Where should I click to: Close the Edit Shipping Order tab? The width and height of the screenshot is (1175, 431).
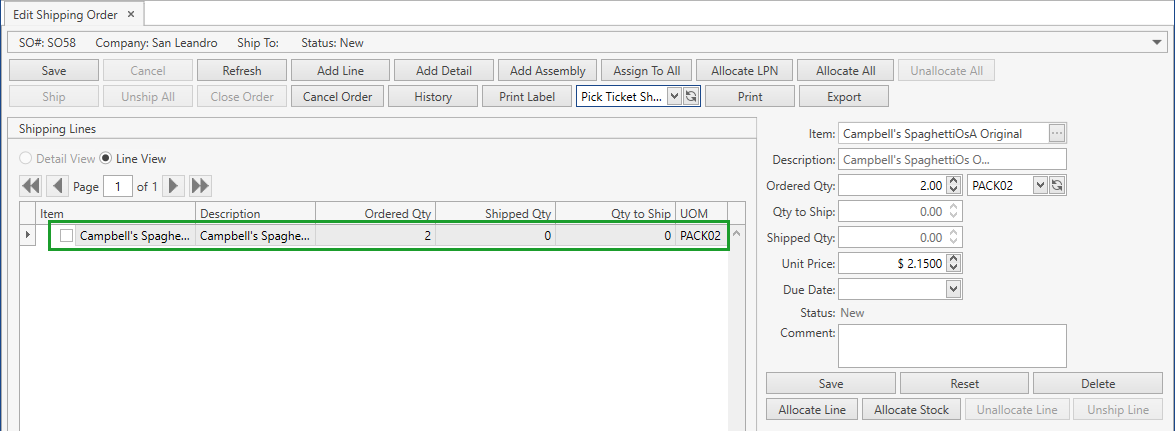pyautogui.click(x=131, y=15)
